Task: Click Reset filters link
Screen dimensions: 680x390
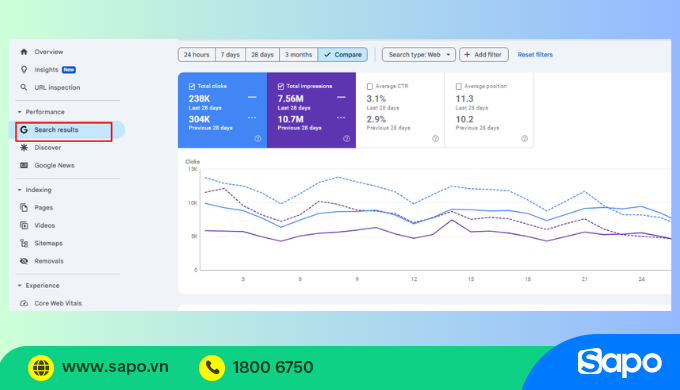Action: [535, 55]
